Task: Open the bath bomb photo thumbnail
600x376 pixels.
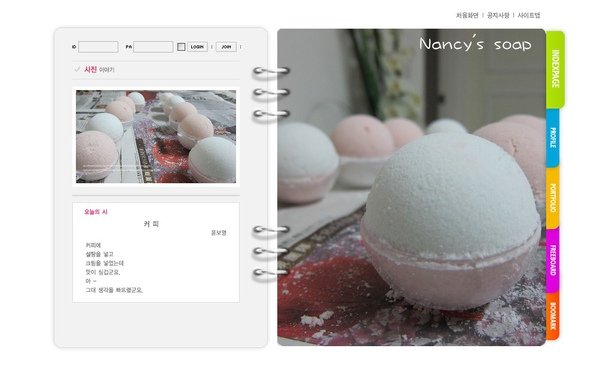Action: (x=156, y=137)
